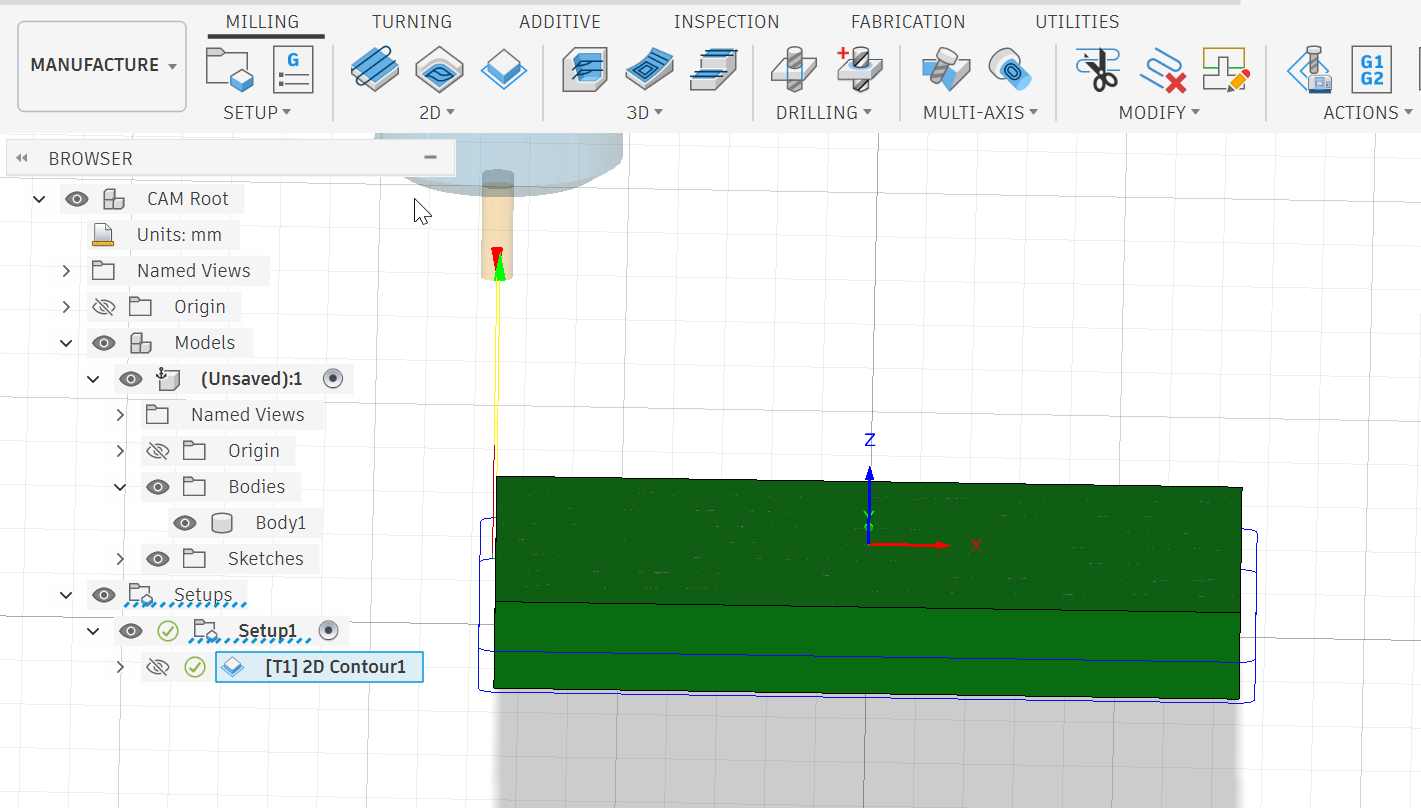Select the 2D Pocket tool
Screen dimensions: 1421x808
(439, 69)
